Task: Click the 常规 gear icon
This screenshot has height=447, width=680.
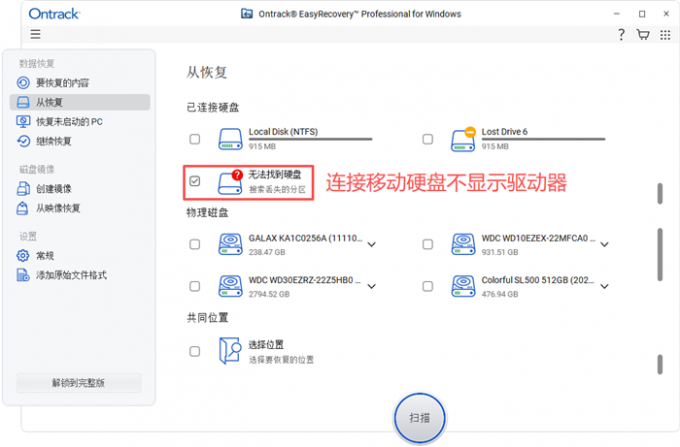Action: pyautogui.click(x=23, y=255)
